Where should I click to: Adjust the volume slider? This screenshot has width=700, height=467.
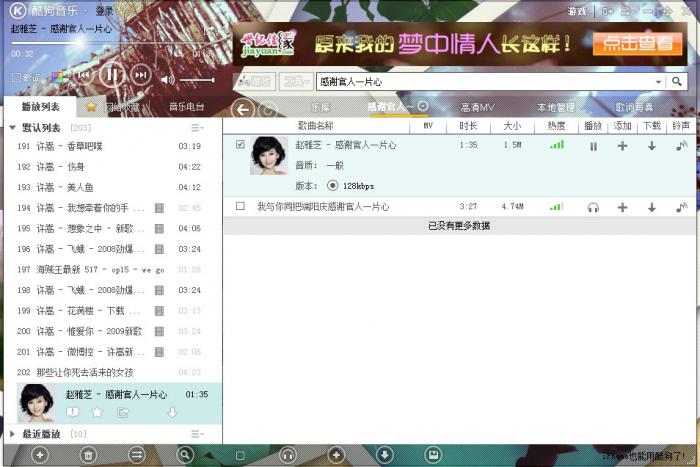point(197,80)
